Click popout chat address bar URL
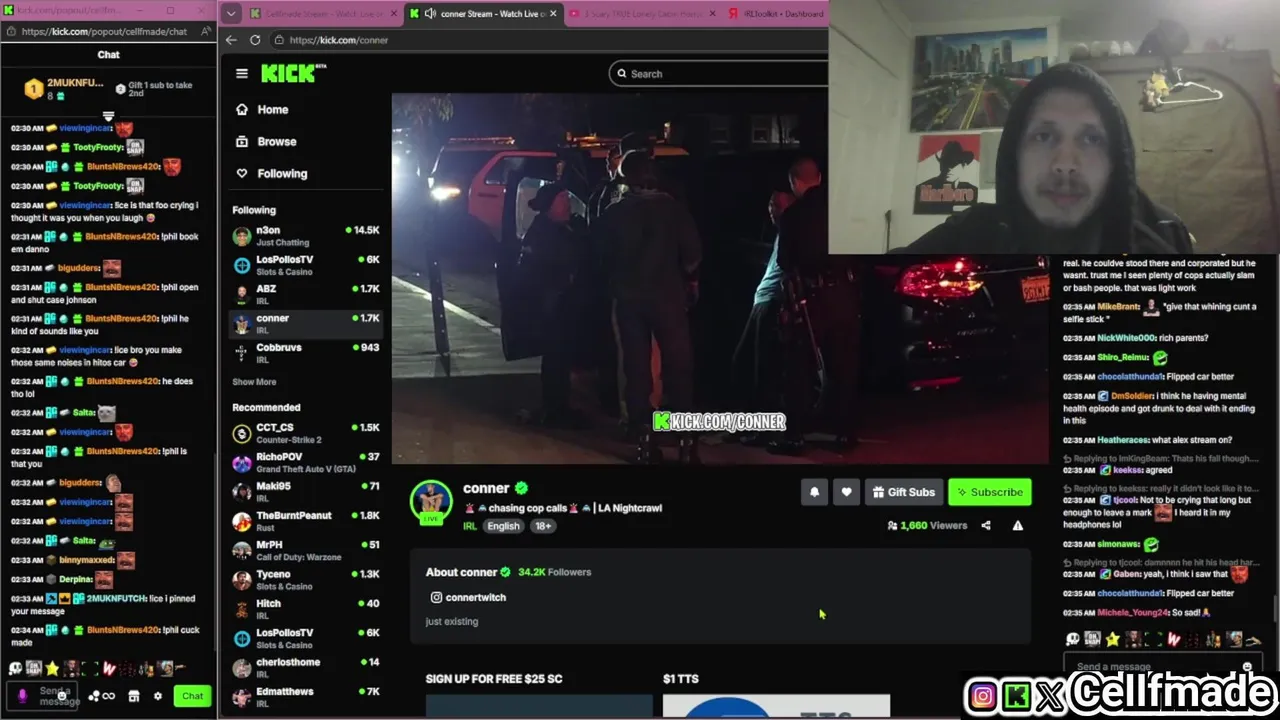 pyautogui.click(x=104, y=31)
